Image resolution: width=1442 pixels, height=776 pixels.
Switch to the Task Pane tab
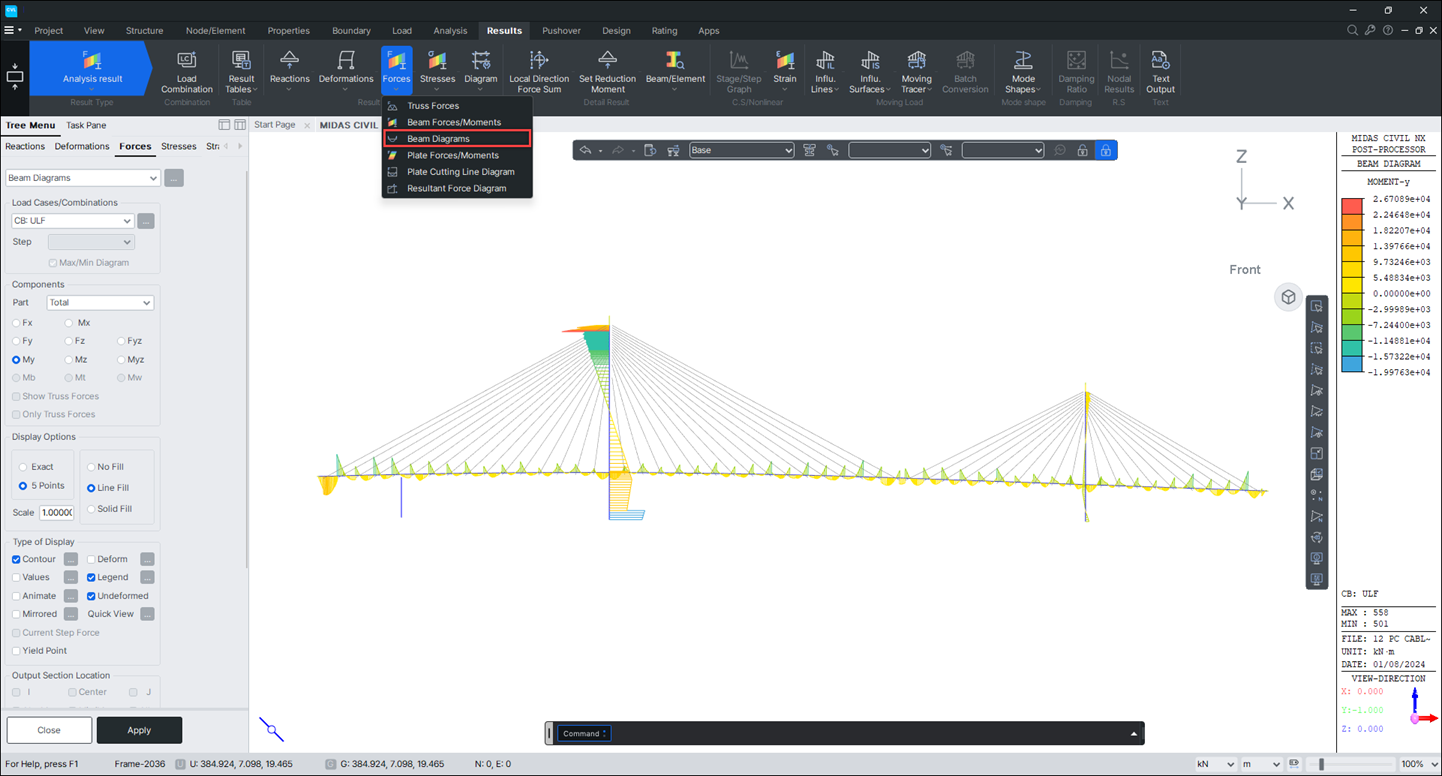86,125
